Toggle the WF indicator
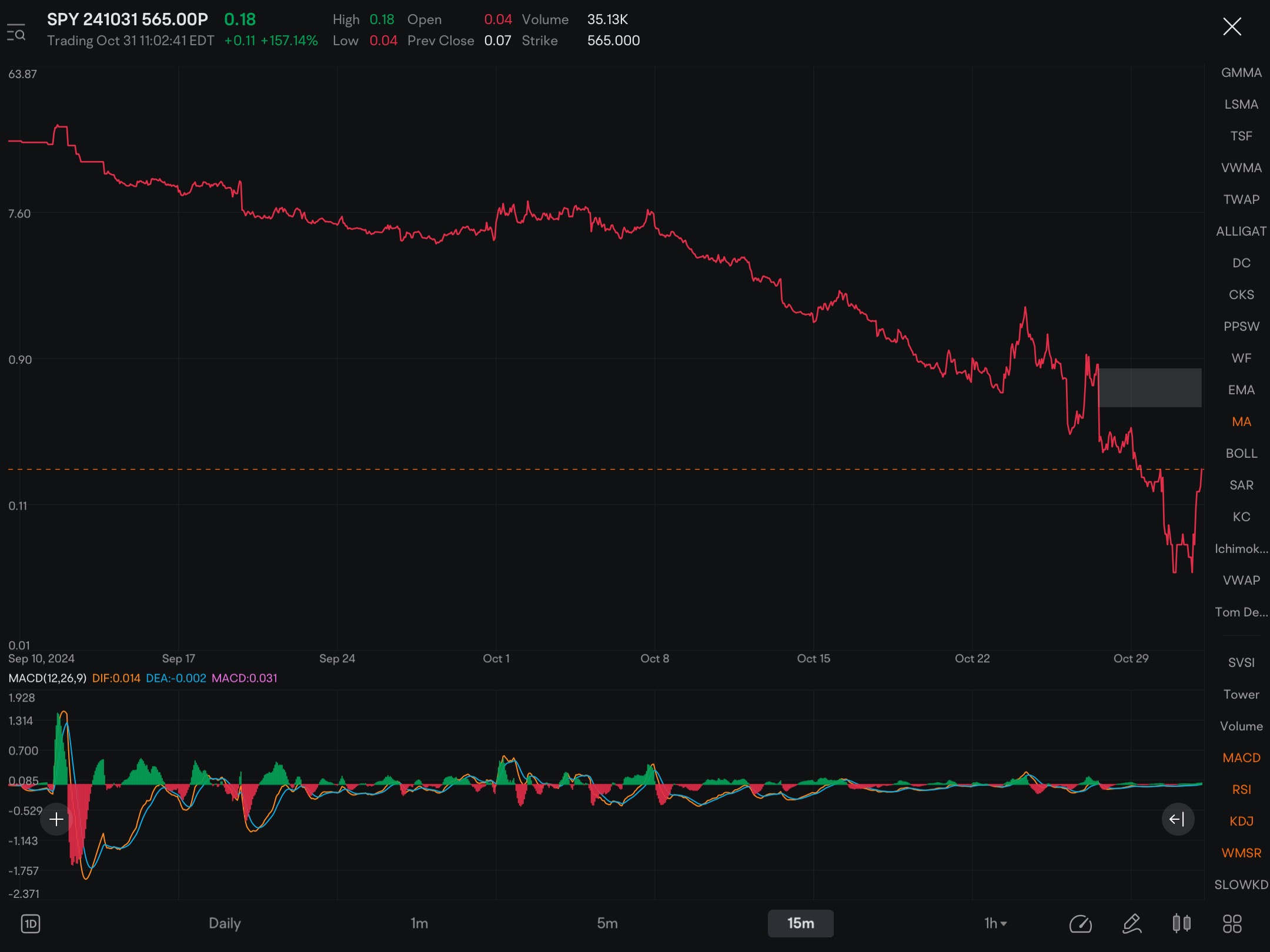Image resolution: width=1270 pixels, height=952 pixels. point(1241,358)
